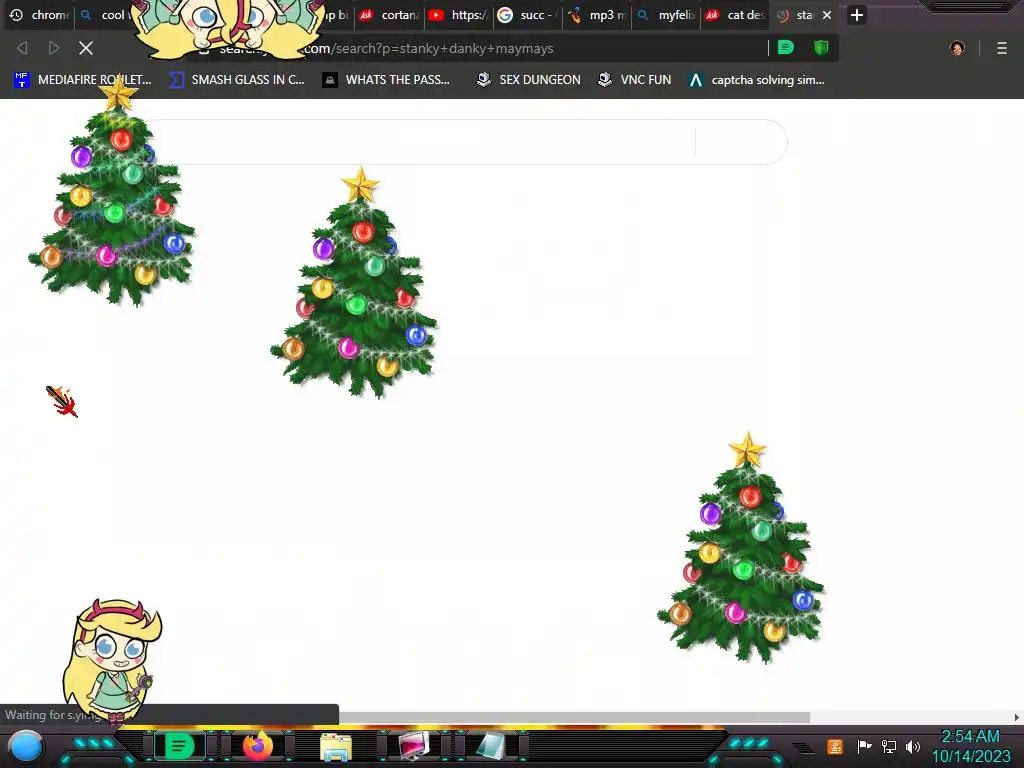The image size is (1024, 768).
Task: Open the green chat app in the taskbar
Action: 179,746
